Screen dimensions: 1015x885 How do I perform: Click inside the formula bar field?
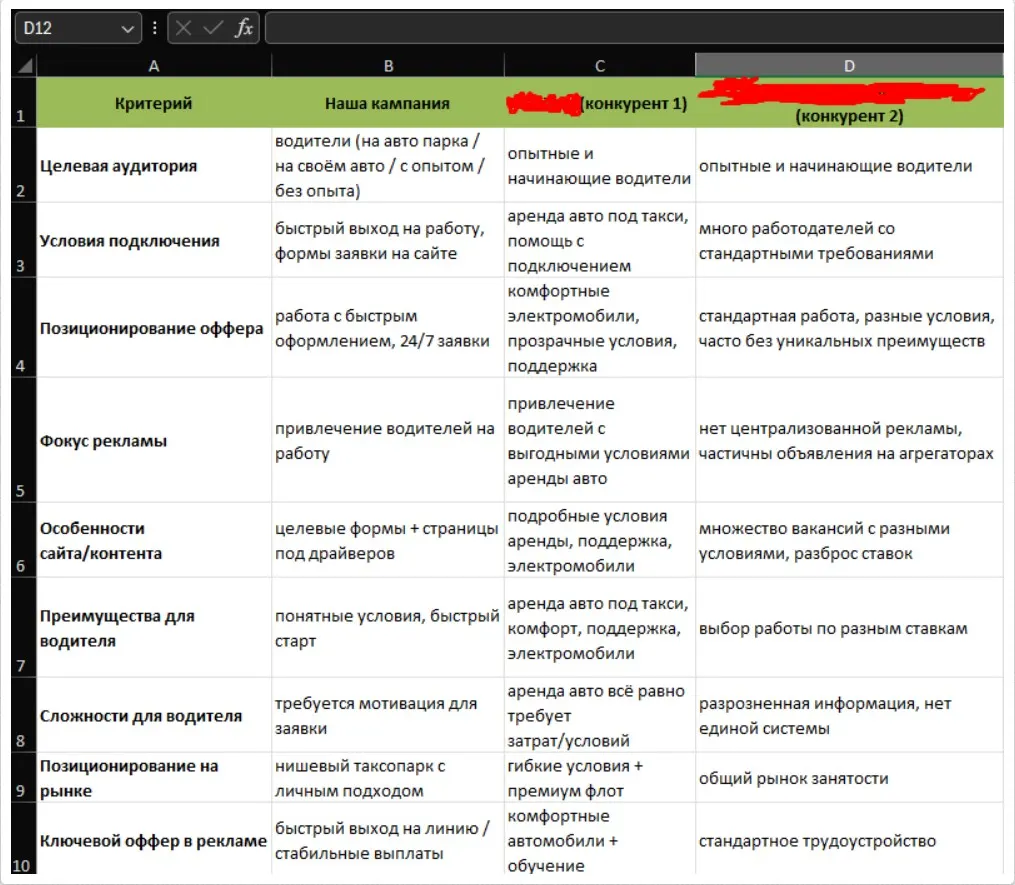[634, 28]
